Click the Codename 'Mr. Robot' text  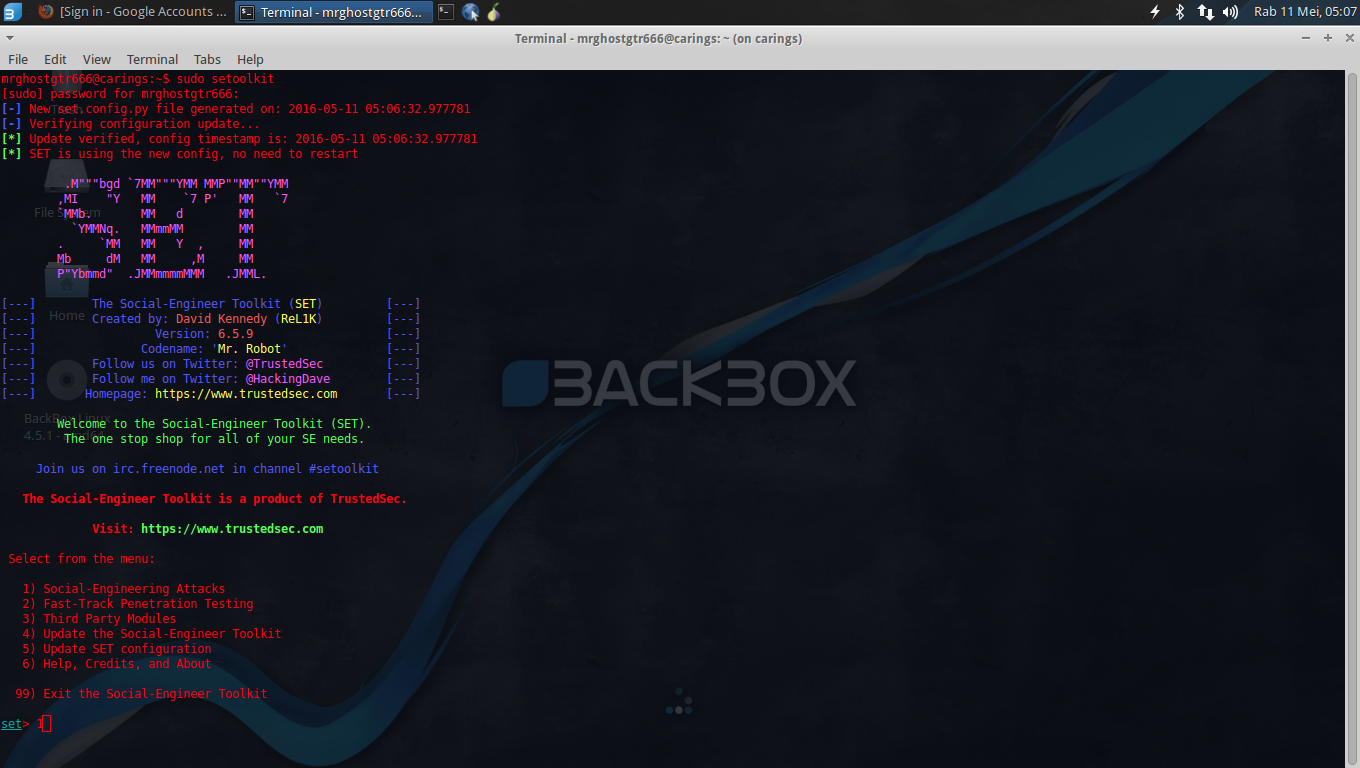tap(214, 349)
